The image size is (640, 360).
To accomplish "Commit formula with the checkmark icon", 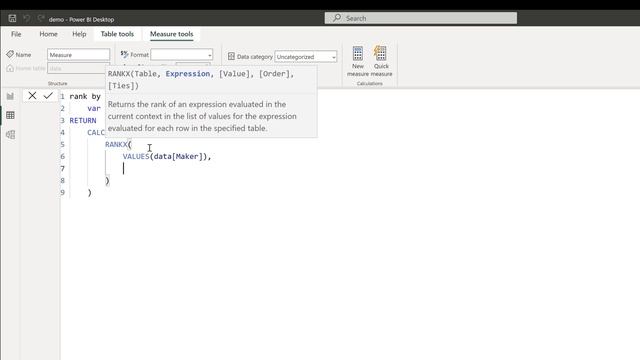I will (x=48, y=96).
